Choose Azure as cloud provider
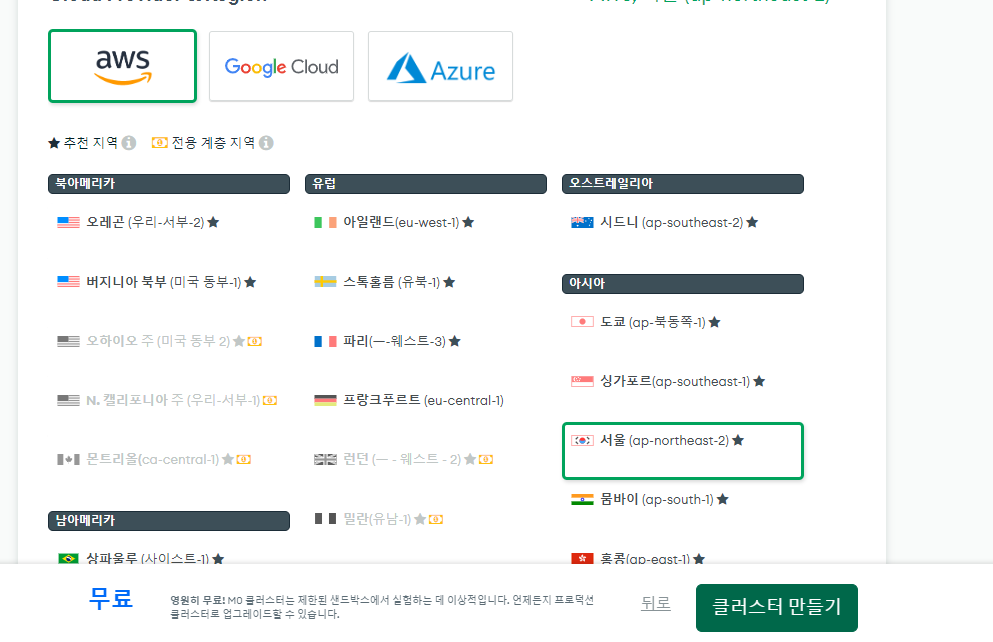This screenshot has width=993, height=642. click(440, 66)
